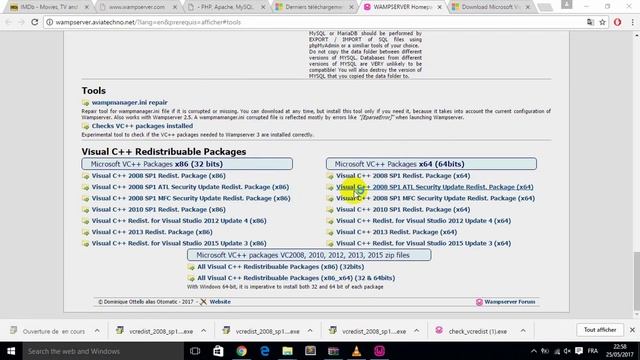Expand options for check_vcredist (1).exe download
The image size is (640, 360).
point(523,331)
